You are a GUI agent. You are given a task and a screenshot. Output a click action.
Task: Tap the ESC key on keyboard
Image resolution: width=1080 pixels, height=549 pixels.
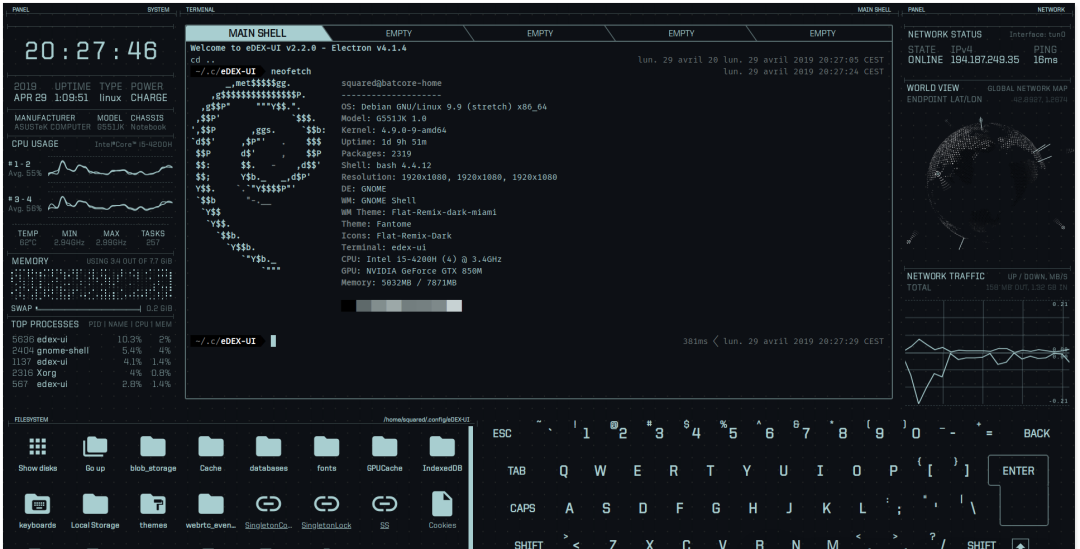pos(502,433)
